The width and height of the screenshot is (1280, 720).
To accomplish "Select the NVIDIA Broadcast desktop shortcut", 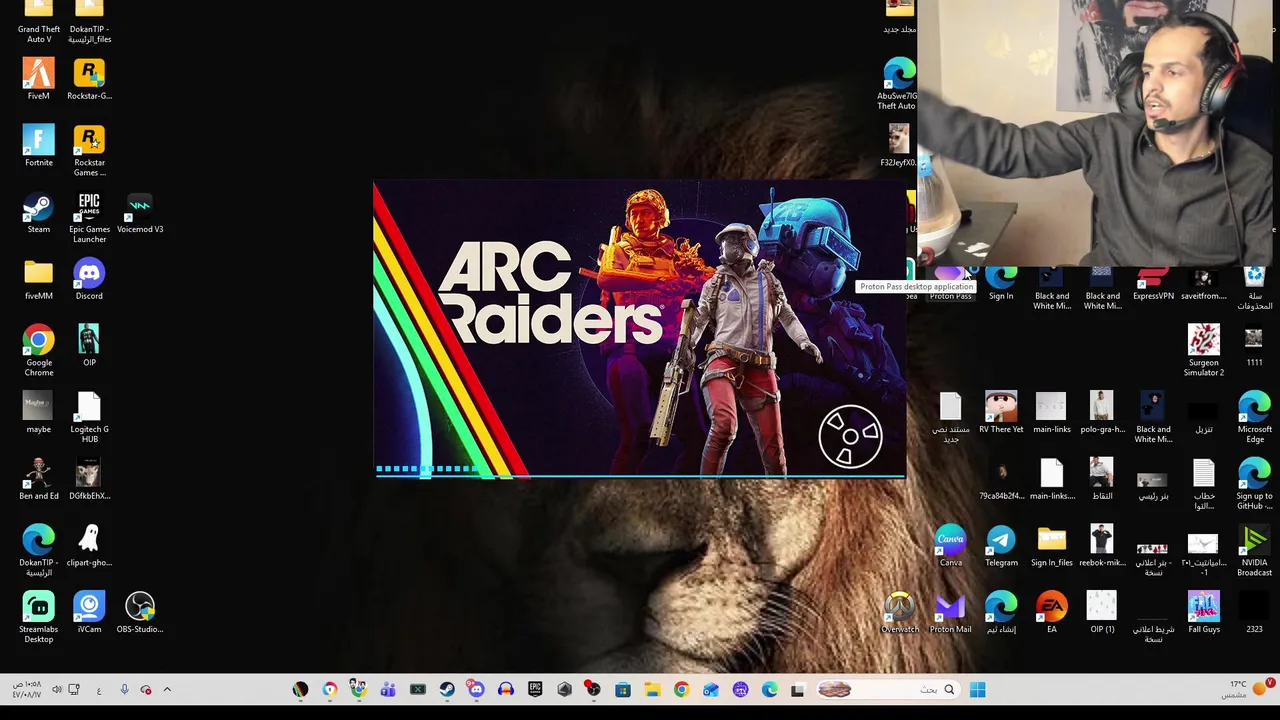I will 1254,551.
